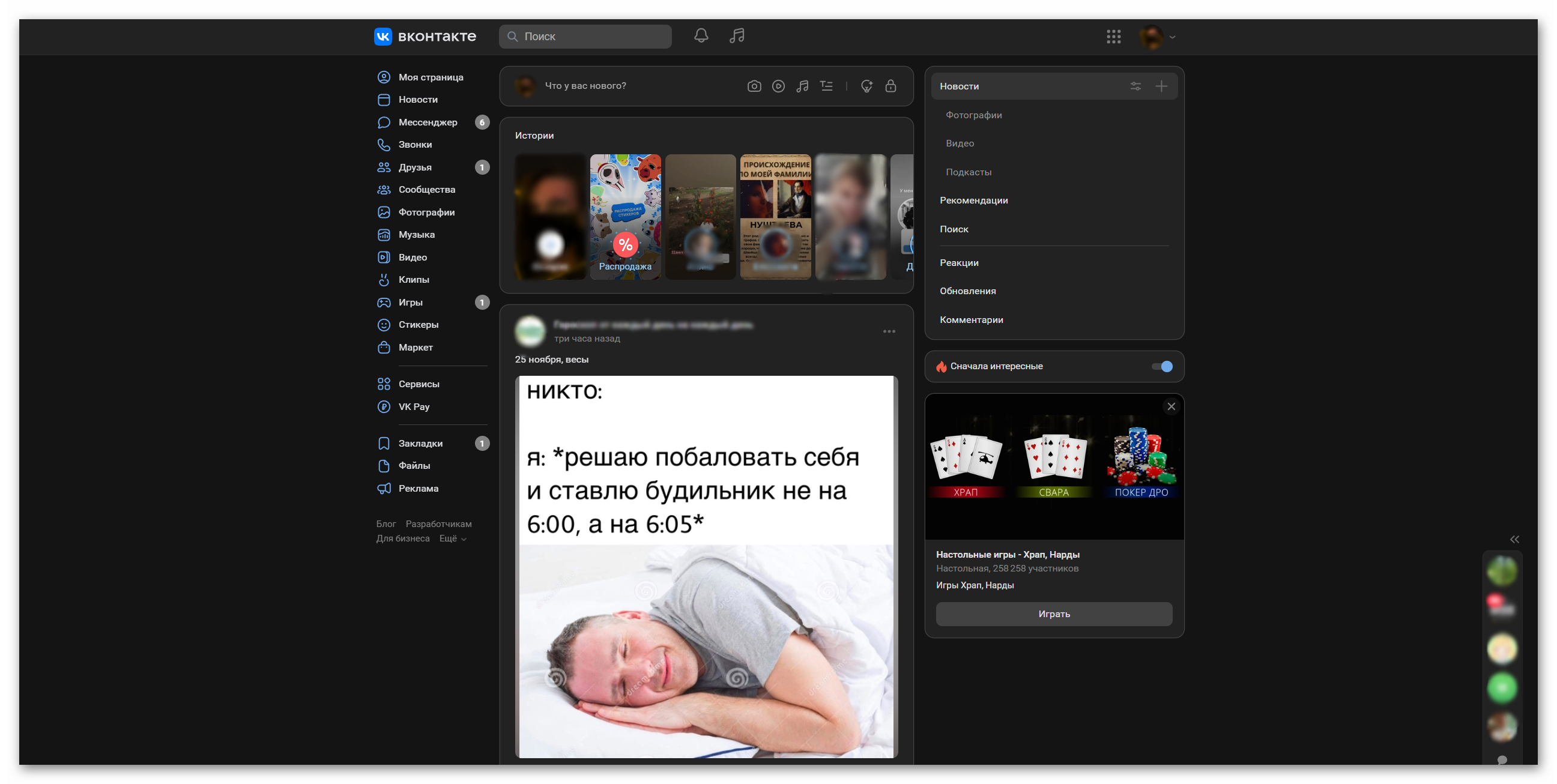Close the Настольные игры ad
Viewport: 1557px width, 784px height.
click(x=1170, y=406)
